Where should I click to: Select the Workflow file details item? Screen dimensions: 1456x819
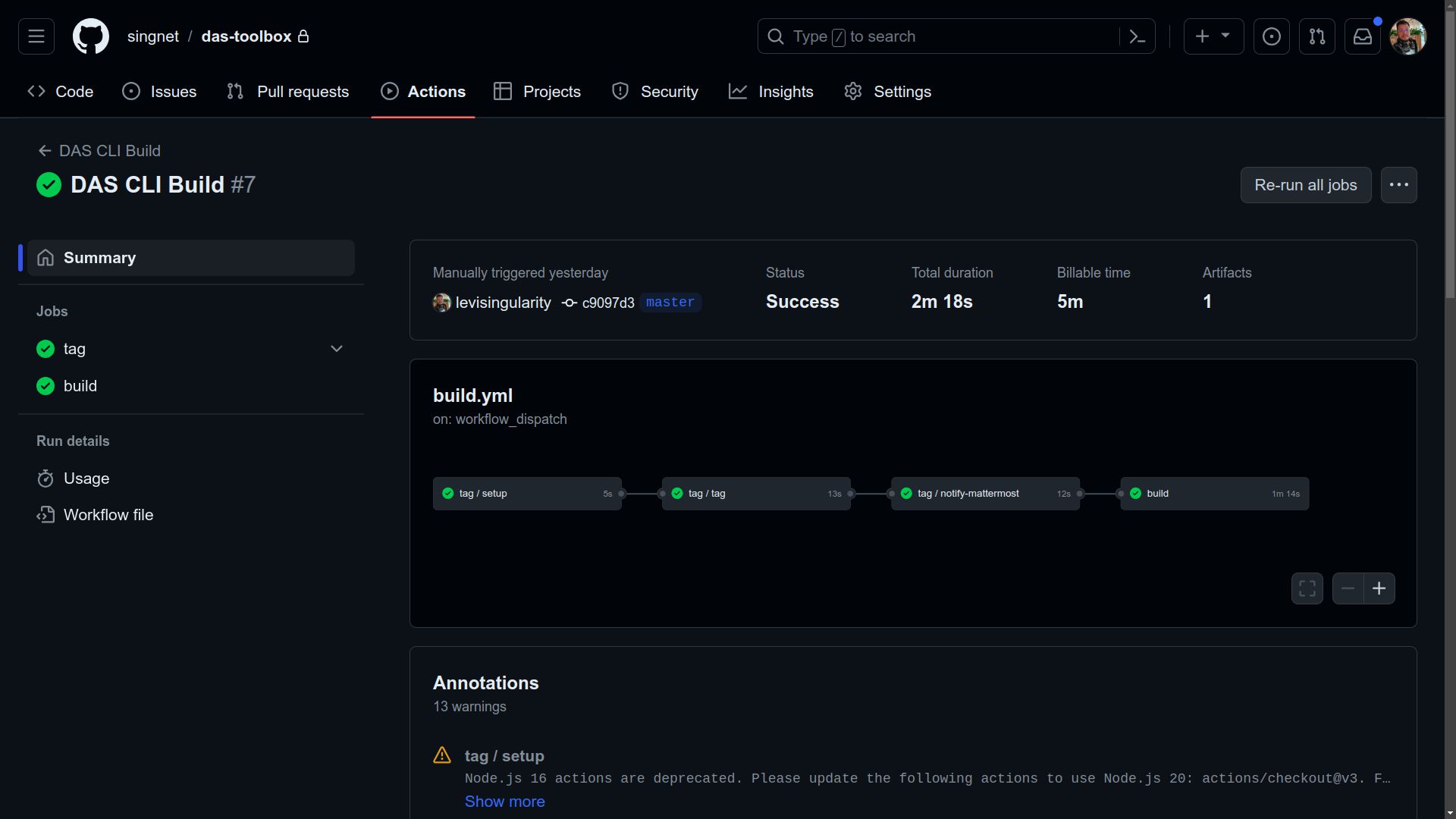tap(108, 516)
